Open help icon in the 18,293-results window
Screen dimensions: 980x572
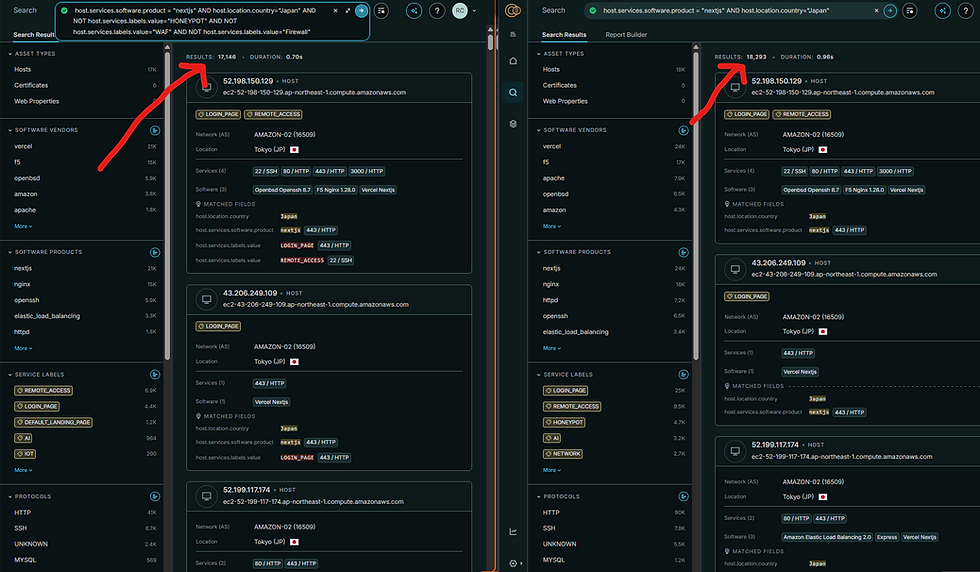966,11
